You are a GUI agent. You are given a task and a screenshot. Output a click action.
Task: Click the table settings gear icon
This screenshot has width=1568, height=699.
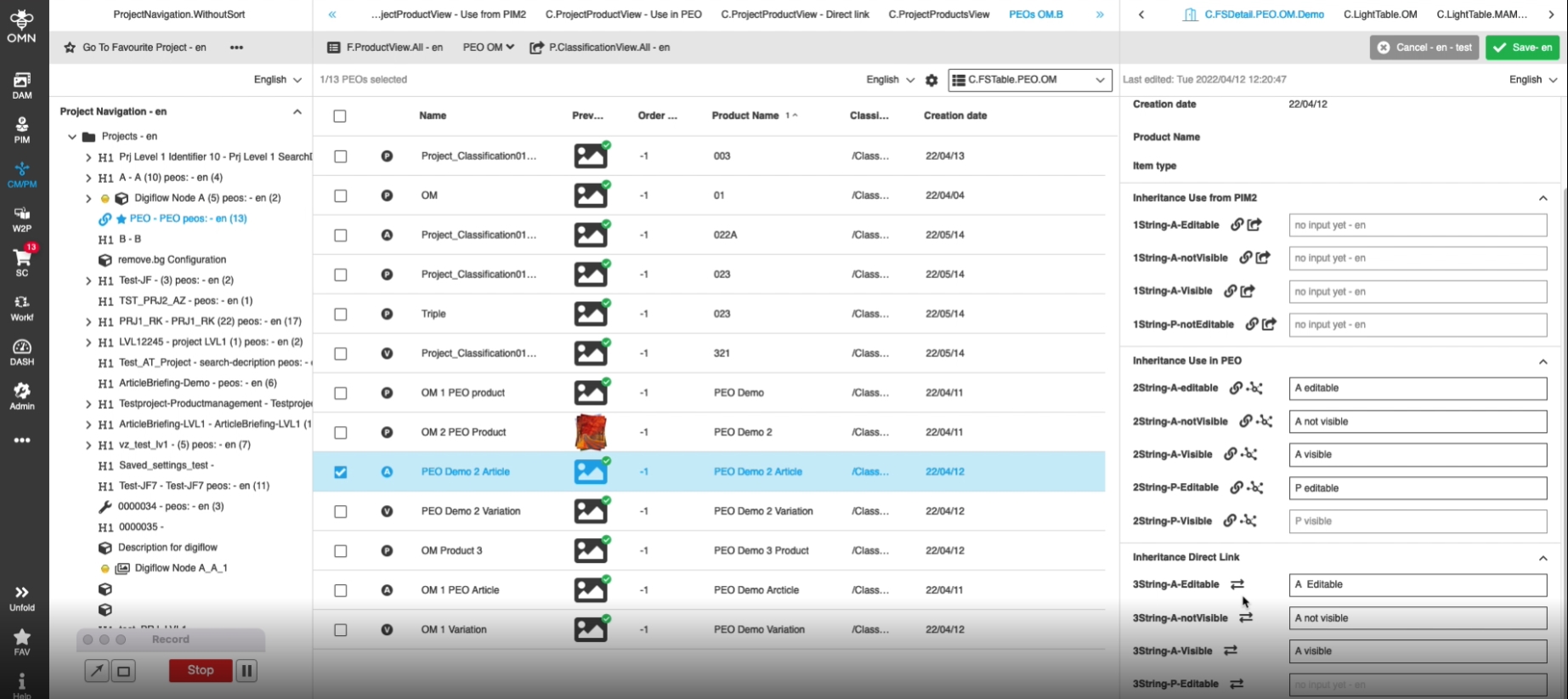[931, 80]
